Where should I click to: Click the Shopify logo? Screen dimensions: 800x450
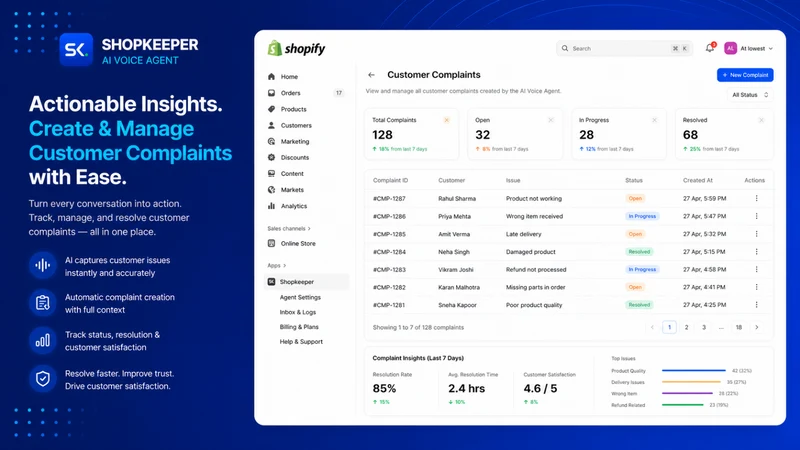pyautogui.click(x=296, y=48)
